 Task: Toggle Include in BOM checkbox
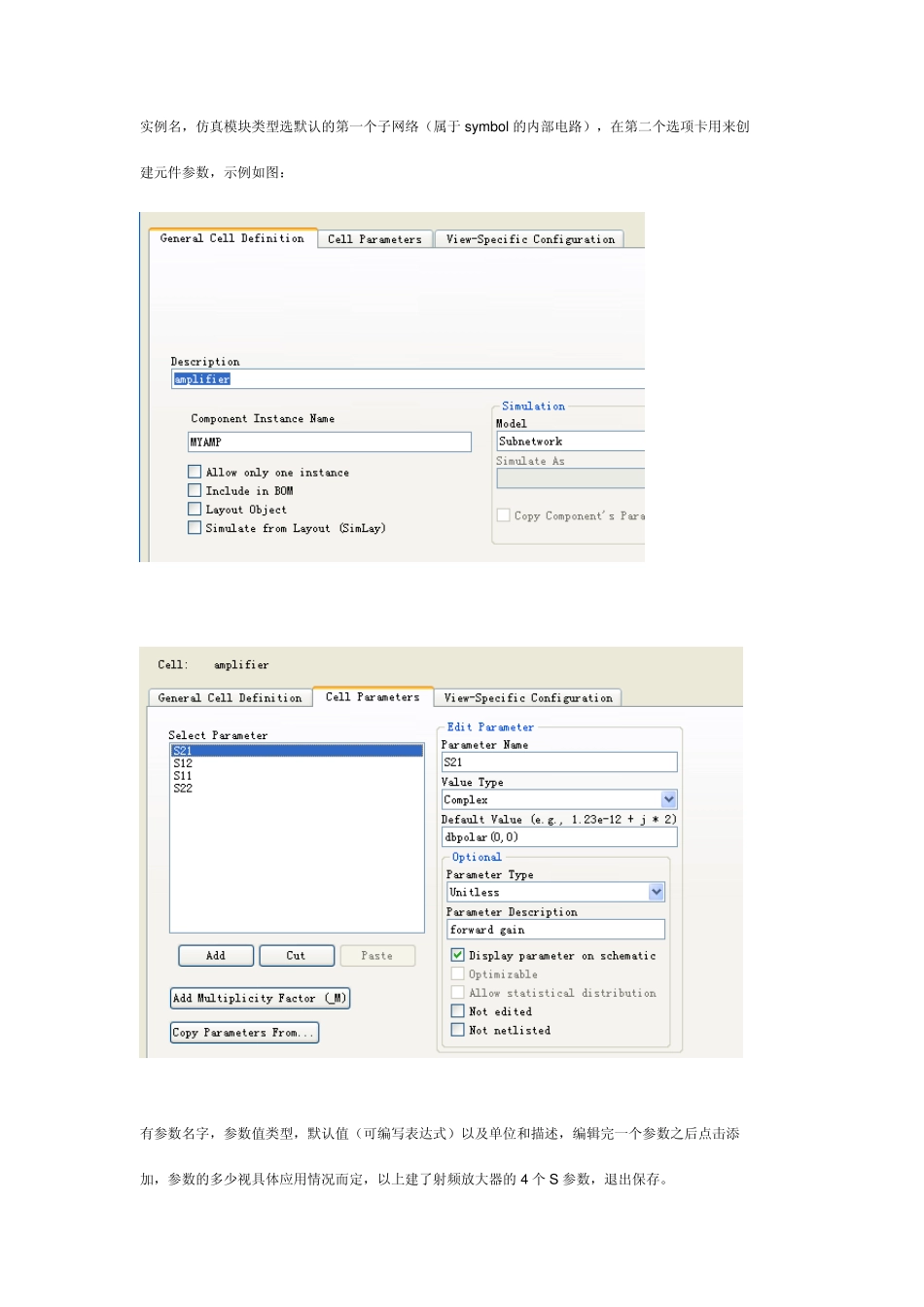pos(195,490)
